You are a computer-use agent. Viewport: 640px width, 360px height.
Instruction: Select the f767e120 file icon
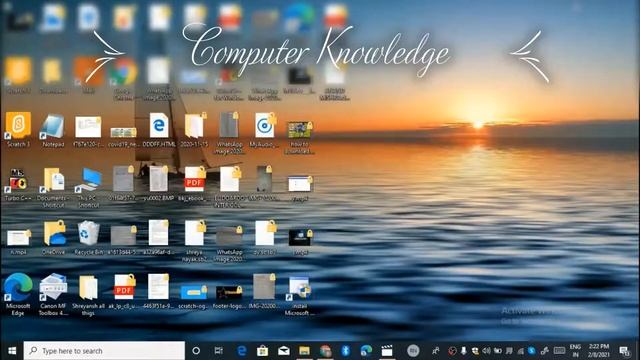point(88,131)
